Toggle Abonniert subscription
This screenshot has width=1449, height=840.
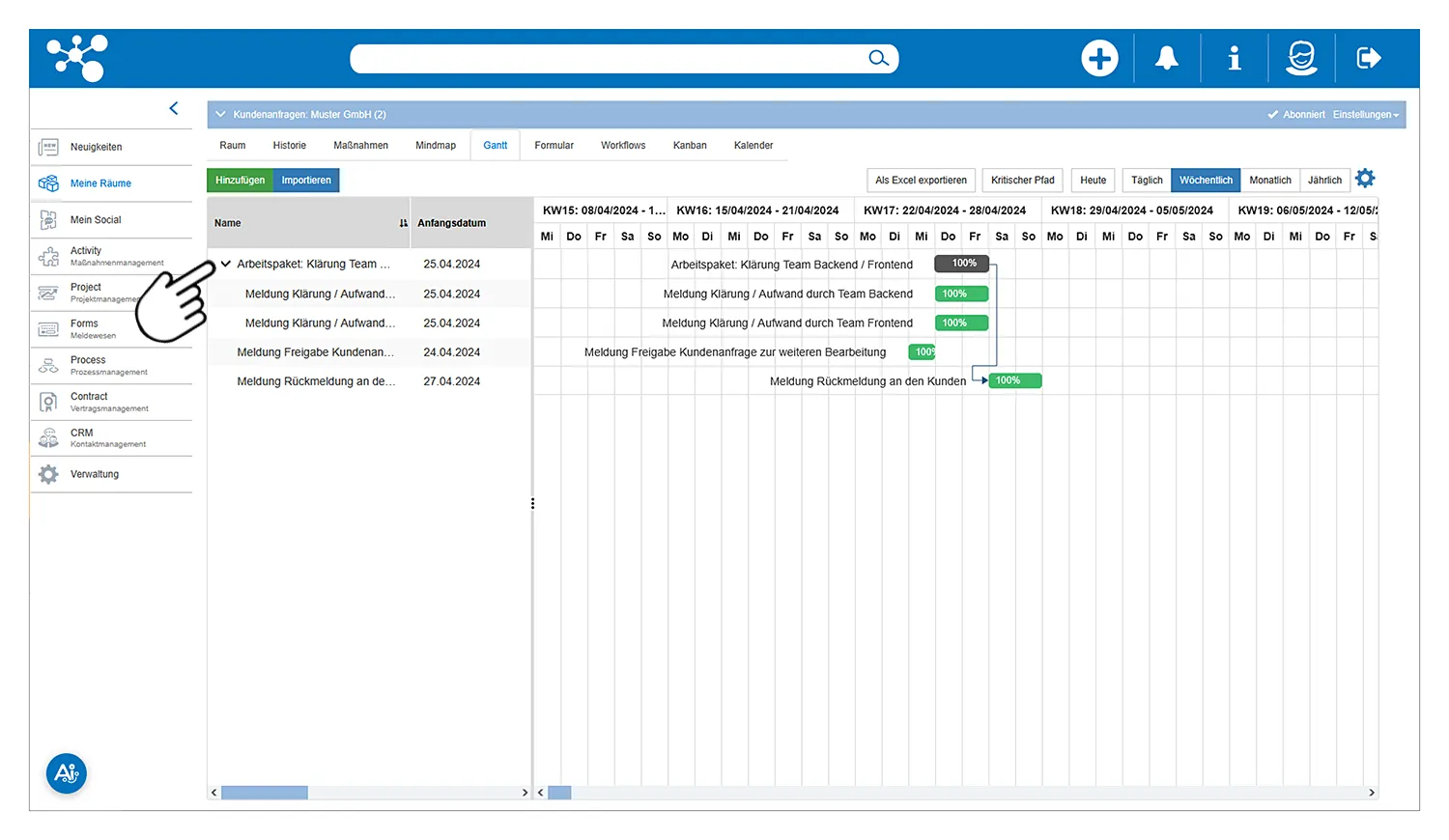pyautogui.click(x=1296, y=115)
